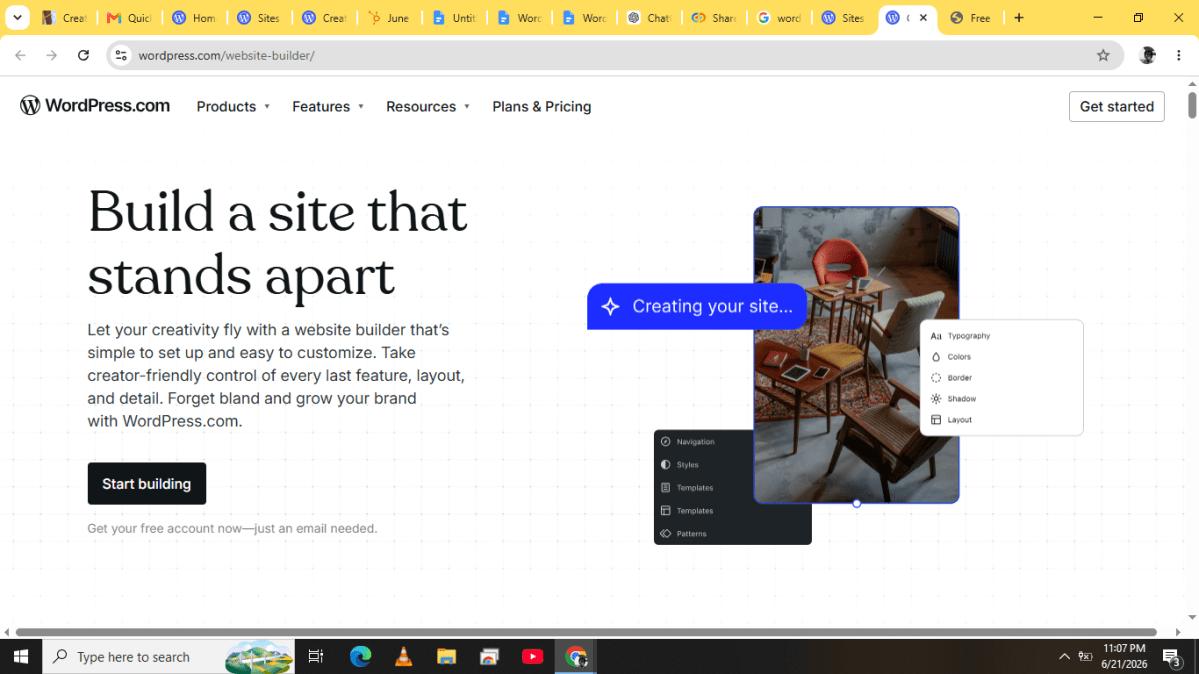The image size is (1199, 674).
Task: Click the Patterns diamond icon
Action: click(x=665, y=533)
